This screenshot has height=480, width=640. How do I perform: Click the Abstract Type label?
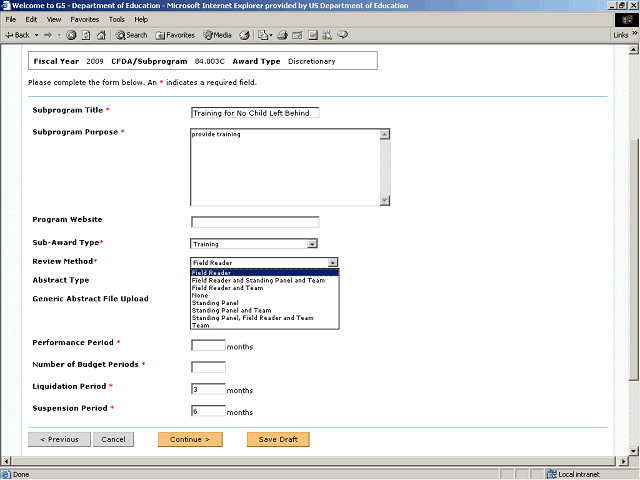60,280
